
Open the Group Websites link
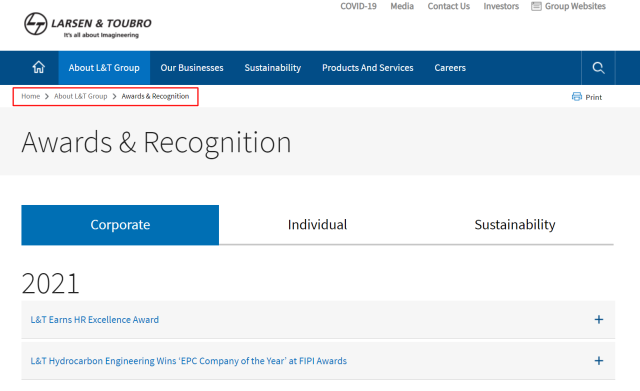[575, 6]
